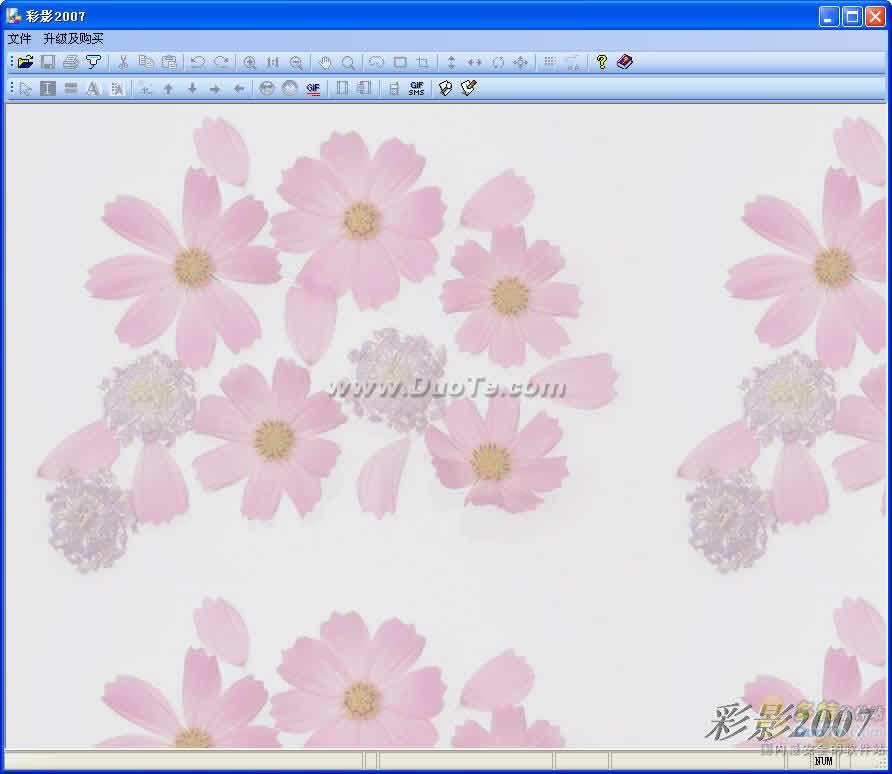Click the GIF animation icon with red underline

(313, 88)
